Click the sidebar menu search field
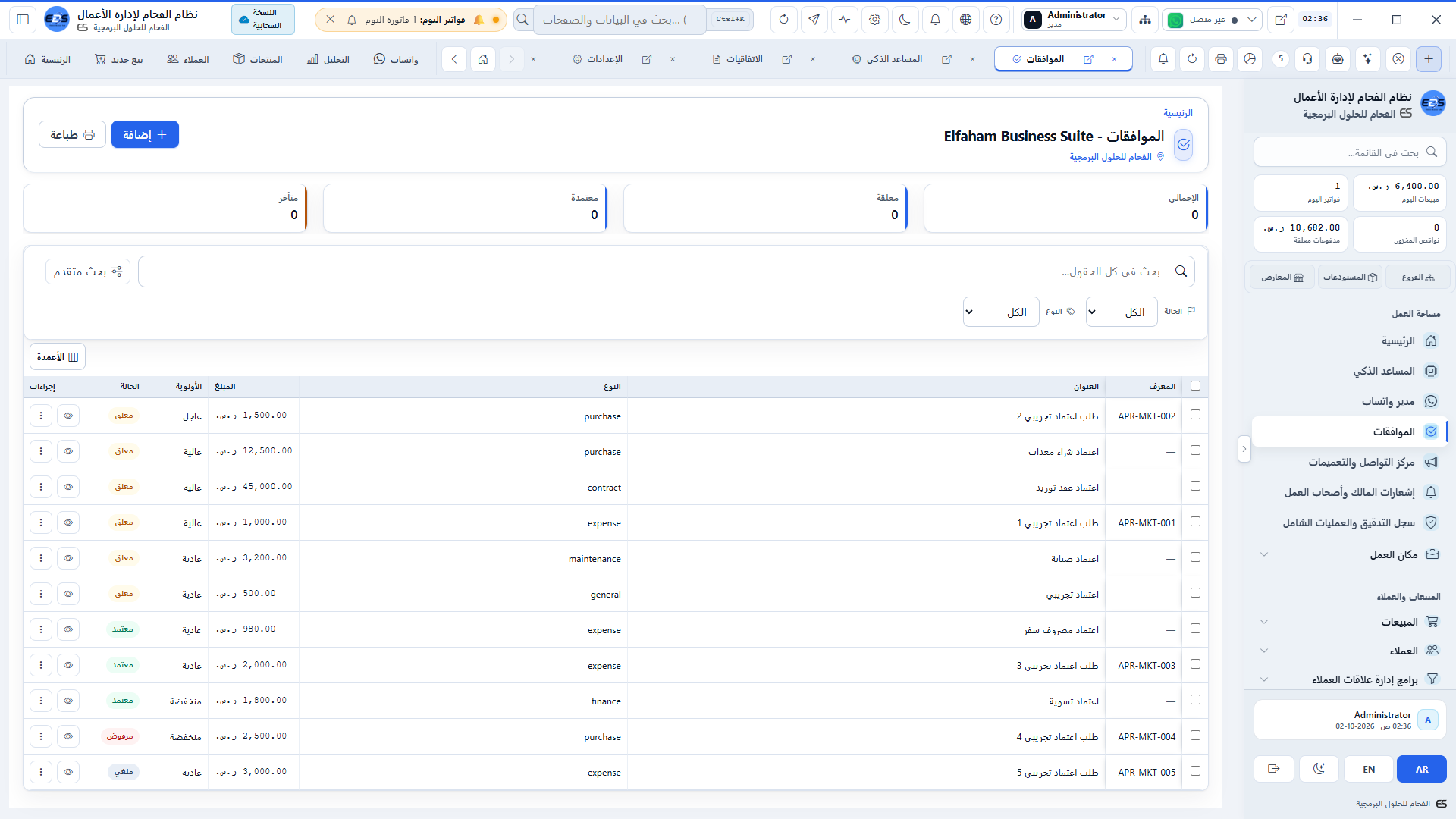 click(1350, 152)
